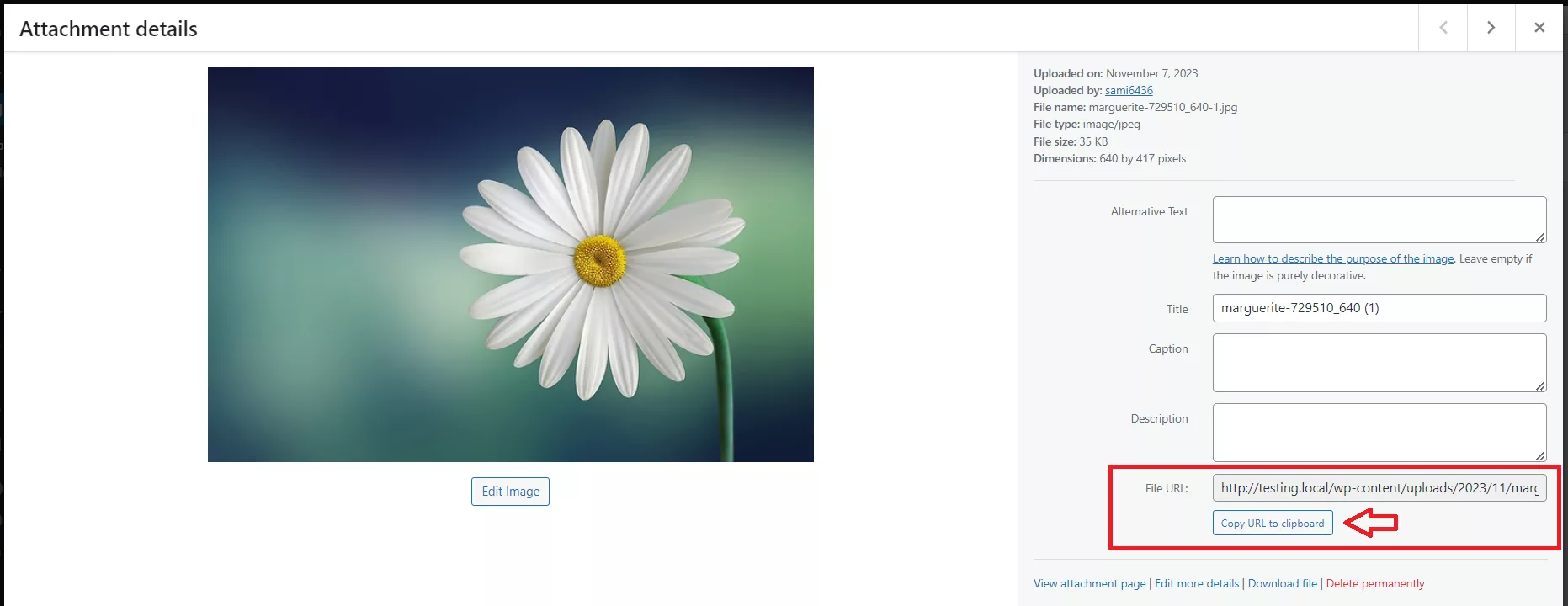Open 'Learn how to describe the purpose' link
1568x606 pixels.
pos(1333,258)
